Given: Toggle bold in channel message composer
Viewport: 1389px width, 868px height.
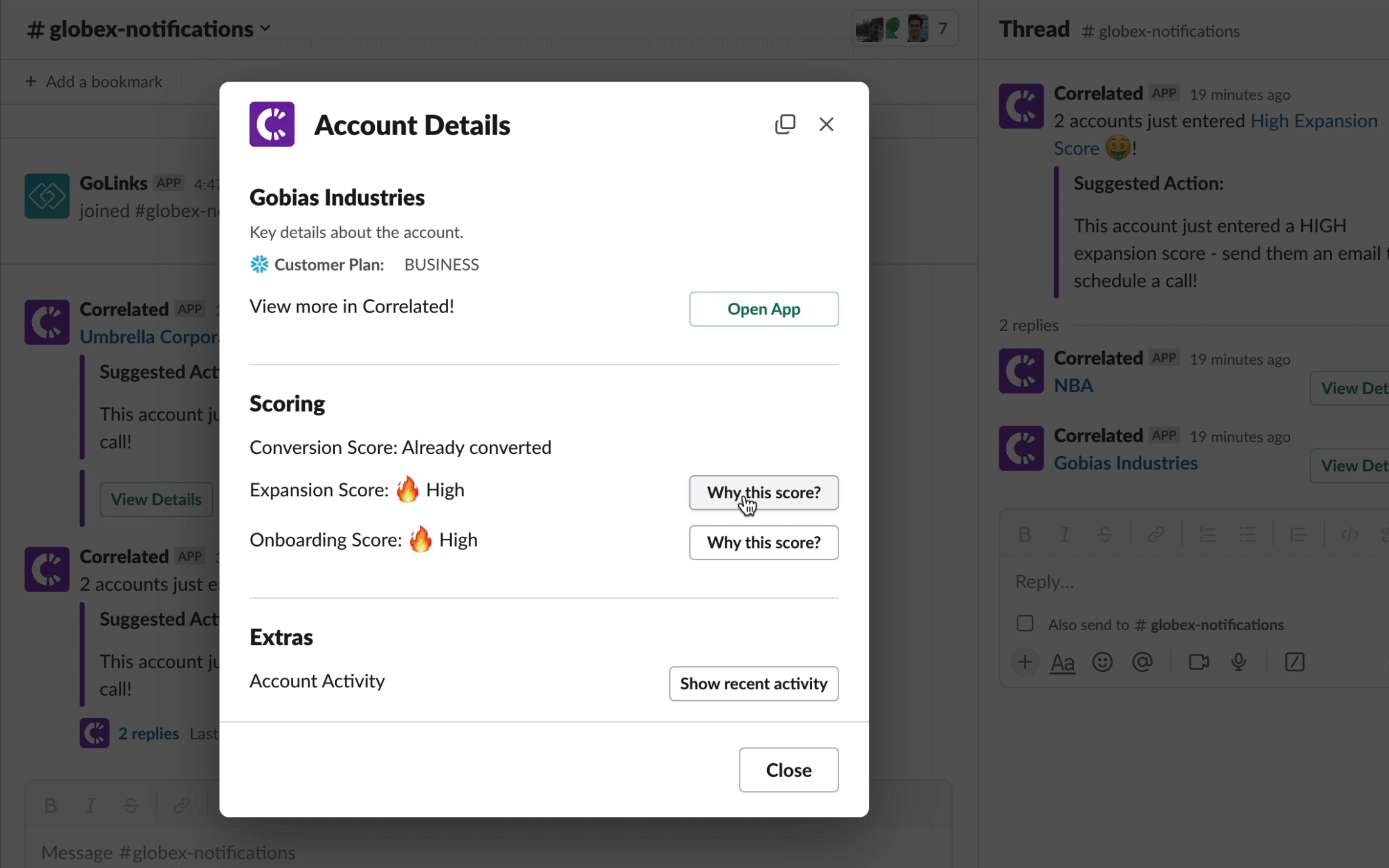Looking at the screenshot, I should 50,805.
